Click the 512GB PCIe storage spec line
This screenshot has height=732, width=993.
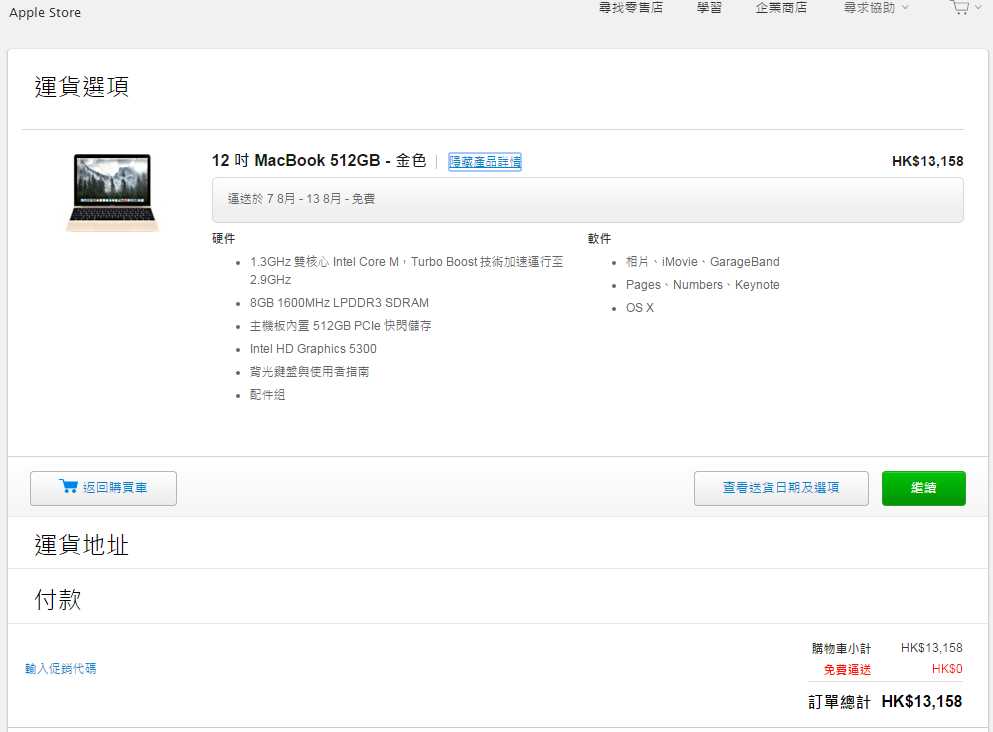pos(341,326)
